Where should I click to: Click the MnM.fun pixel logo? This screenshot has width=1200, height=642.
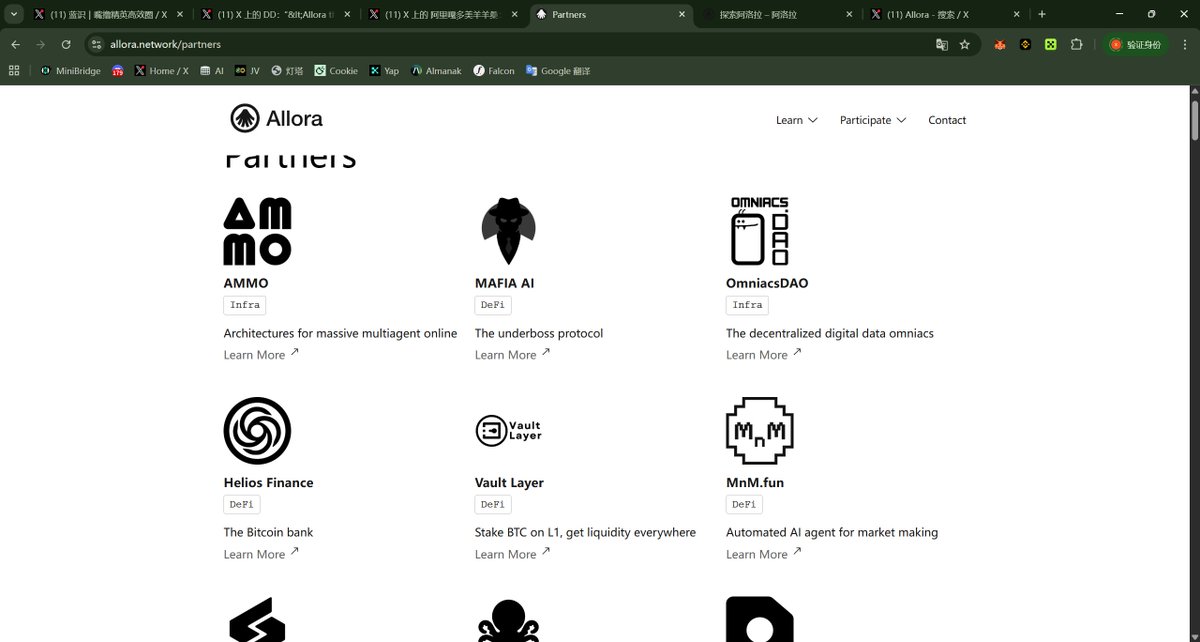click(x=760, y=431)
